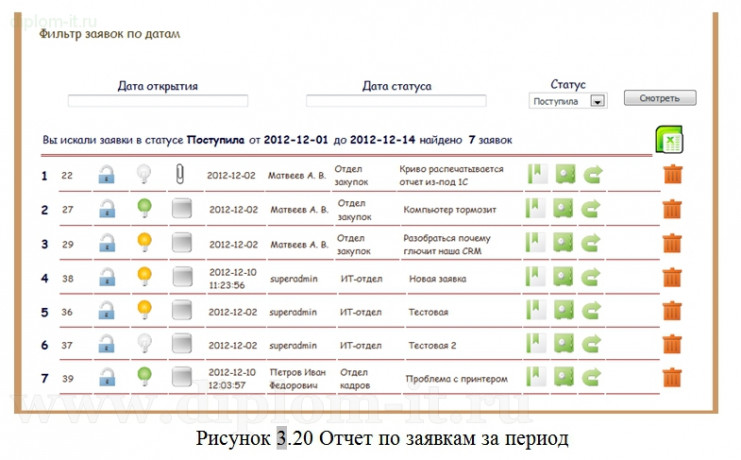This screenshot has width=741, height=460.
Task: Click the yellow bulb icon of request 38
Action: pyautogui.click(x=144, y=277)
